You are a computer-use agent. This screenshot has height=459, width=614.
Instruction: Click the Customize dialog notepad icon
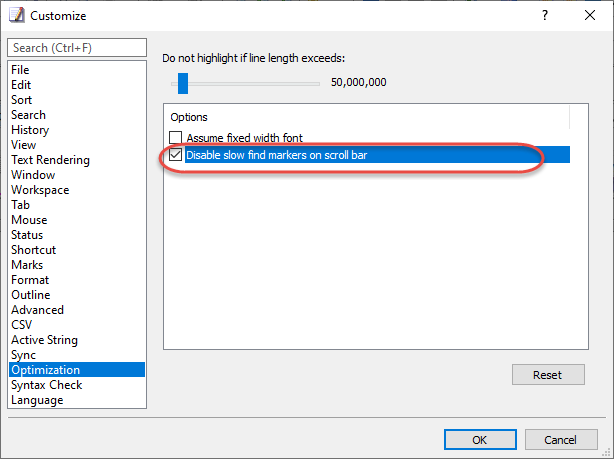pyautogui.click(x=17, y=15)
